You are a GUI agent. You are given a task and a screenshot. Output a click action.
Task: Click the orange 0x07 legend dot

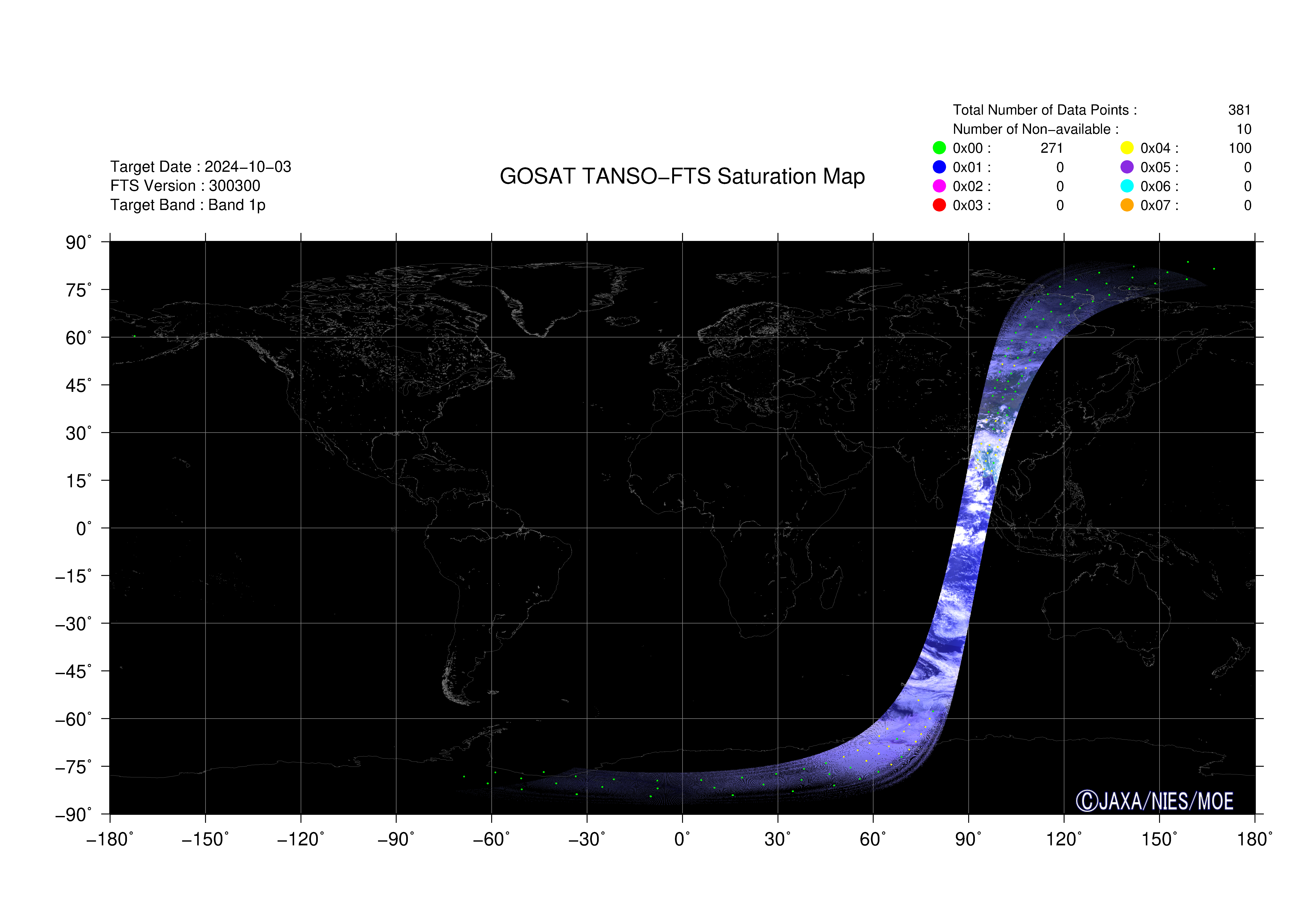1127,205
